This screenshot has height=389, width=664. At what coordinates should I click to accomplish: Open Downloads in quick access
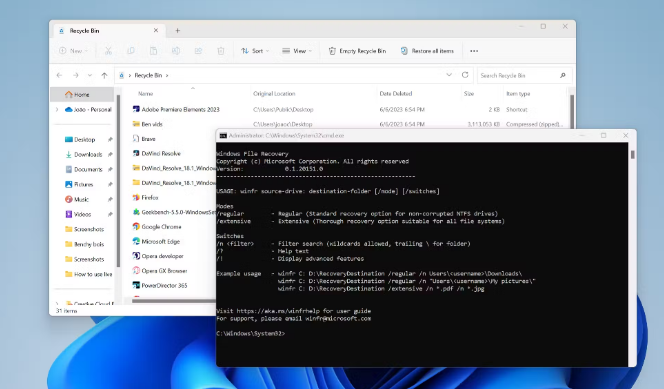click(88, 154)
